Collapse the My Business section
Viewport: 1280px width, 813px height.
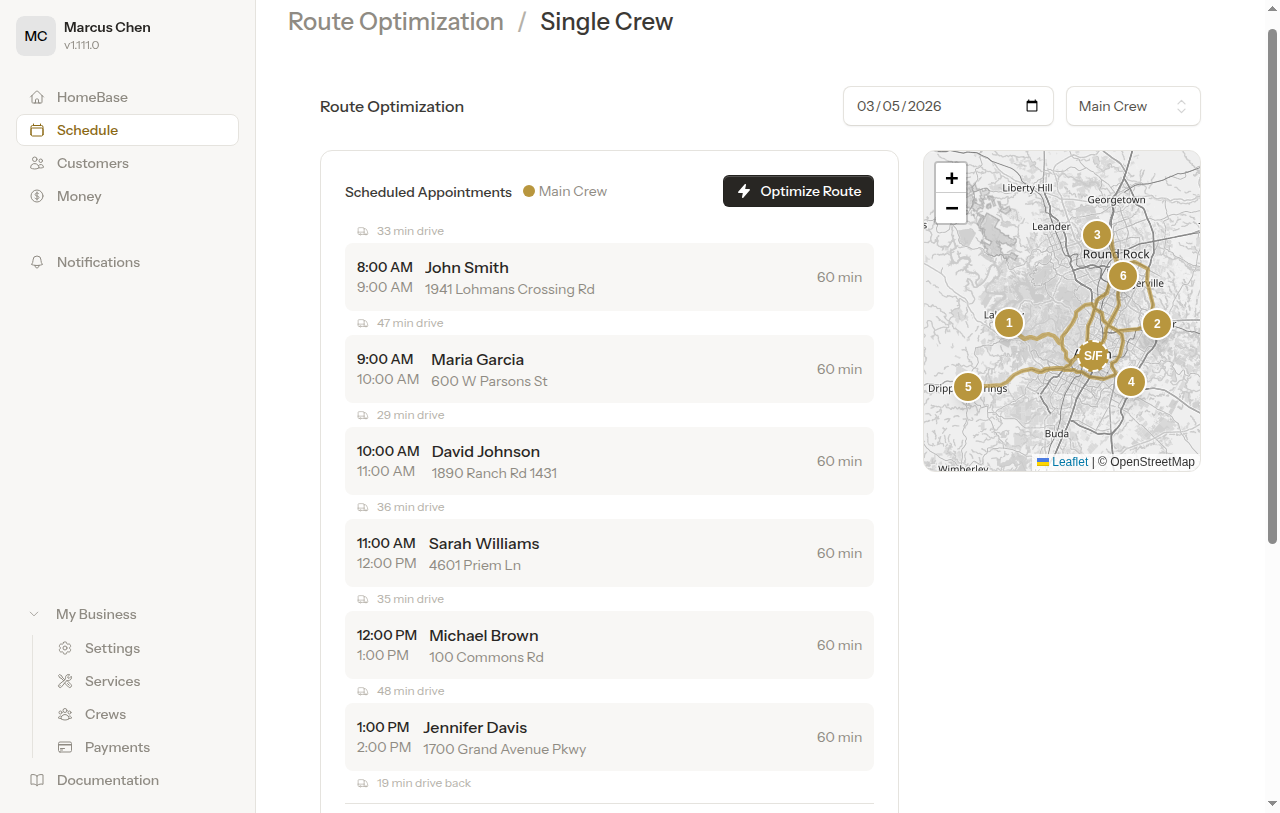[x=34, y=613]
